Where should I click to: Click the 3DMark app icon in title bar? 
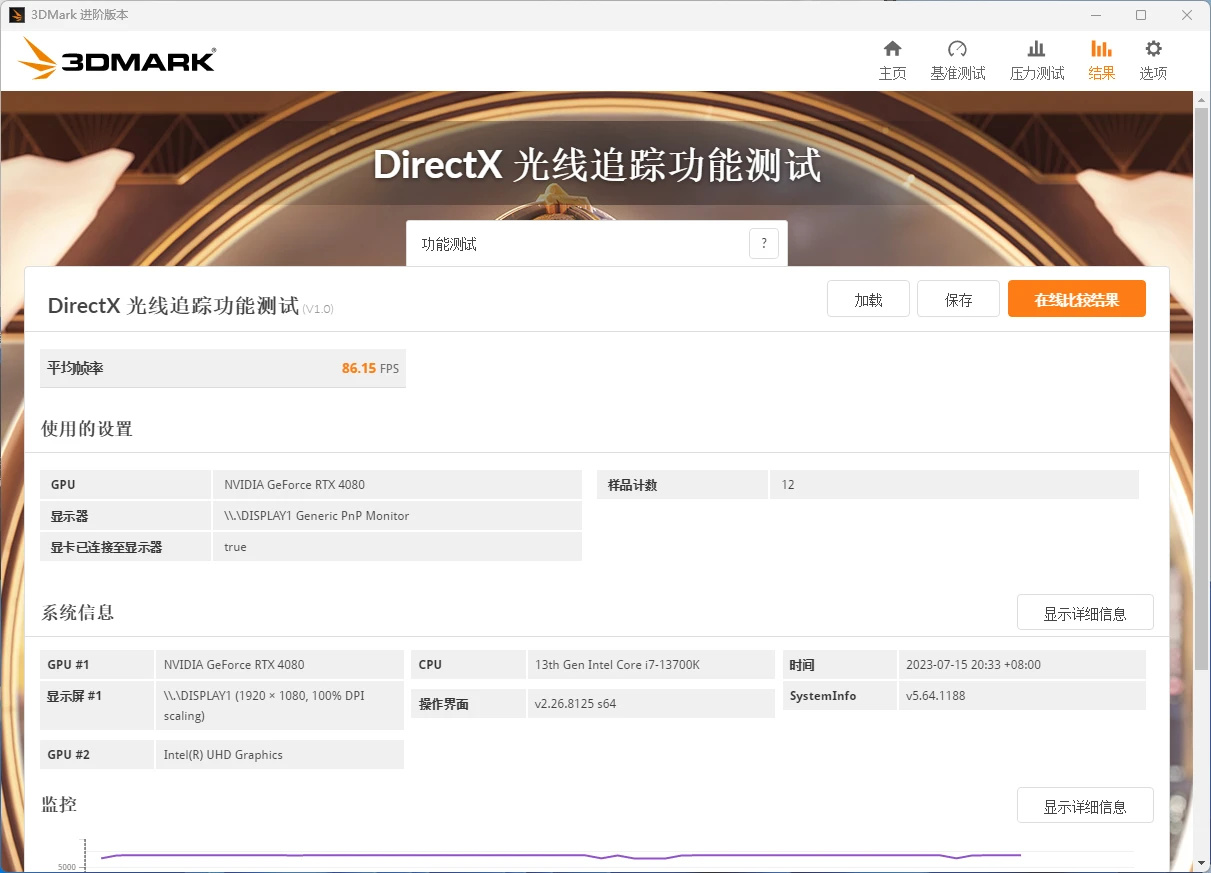click(17, 15)
